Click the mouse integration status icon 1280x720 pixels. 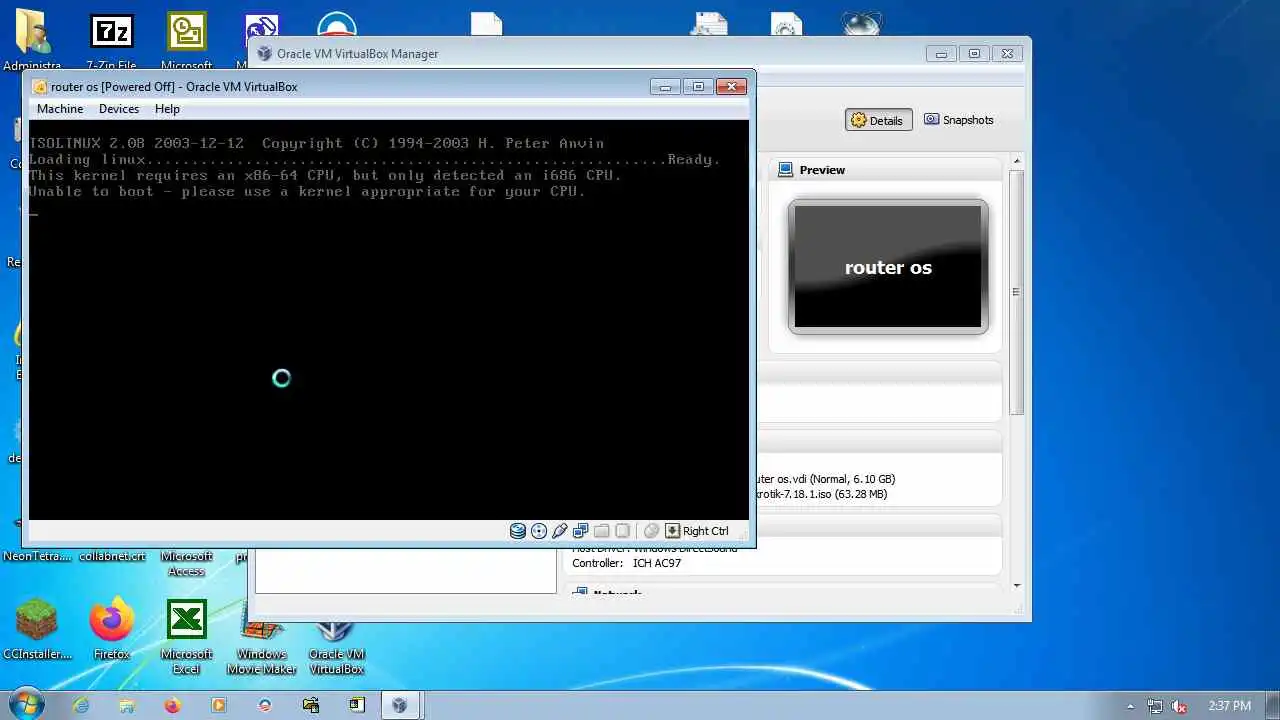[x=651, y=531]
